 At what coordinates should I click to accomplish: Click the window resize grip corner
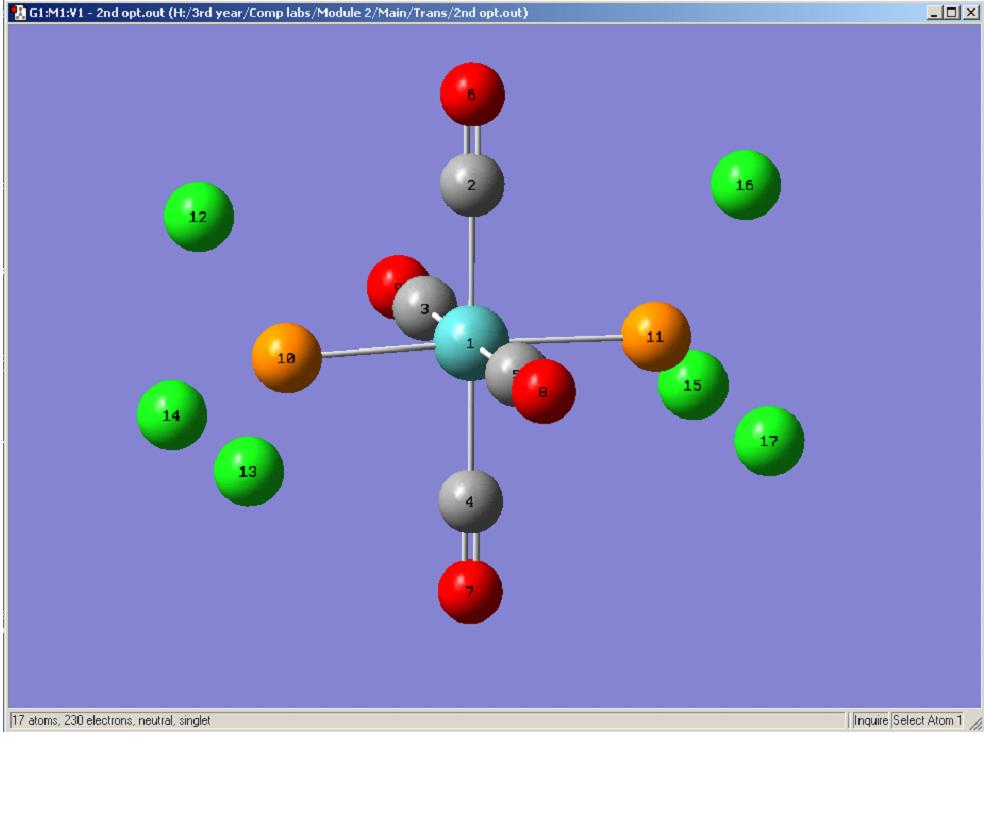[x=976, y=723]
